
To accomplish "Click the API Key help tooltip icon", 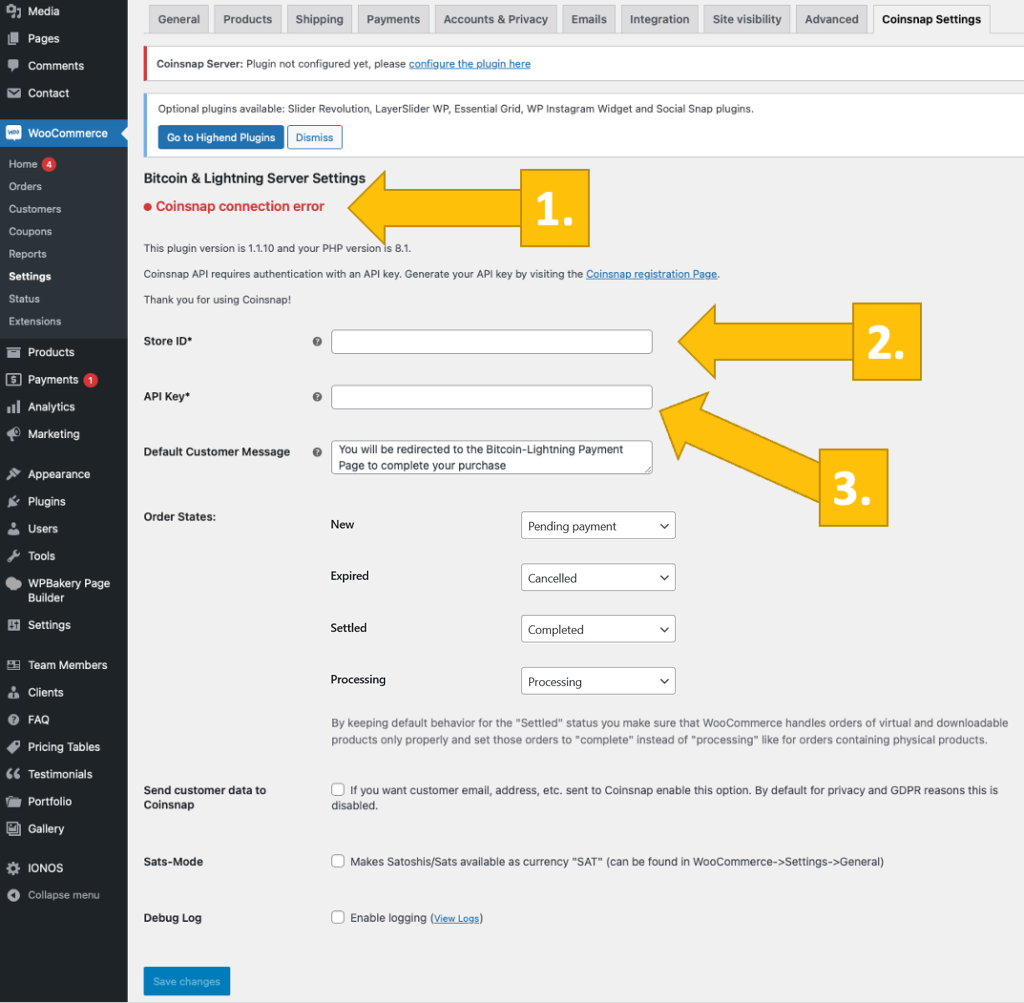I will [x=317, y=397].
